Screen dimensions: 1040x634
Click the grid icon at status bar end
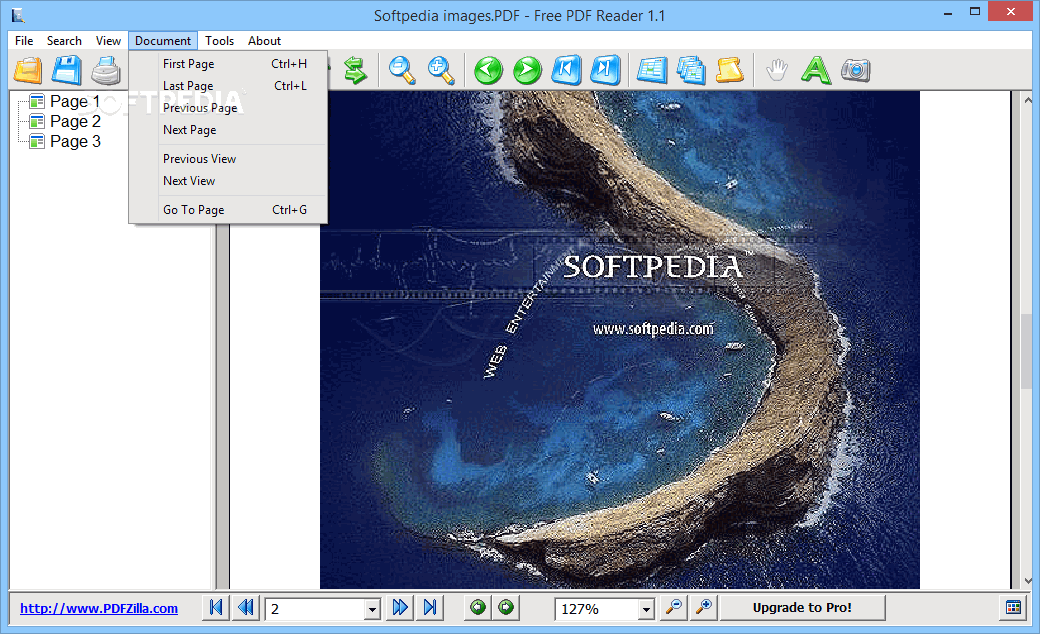(x=1013, y=607)
